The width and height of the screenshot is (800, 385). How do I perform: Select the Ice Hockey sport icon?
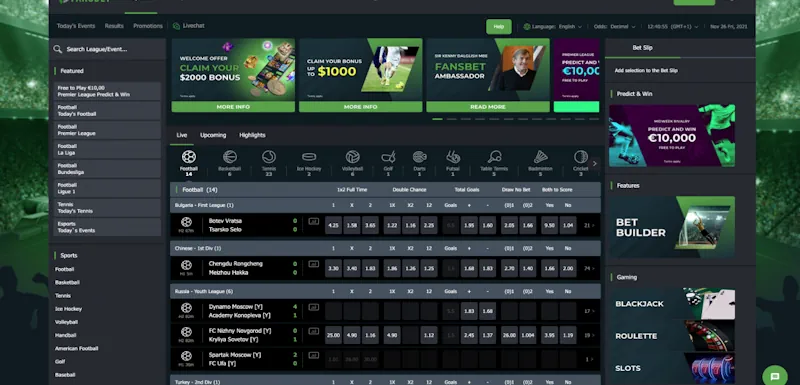click(309, 157)
